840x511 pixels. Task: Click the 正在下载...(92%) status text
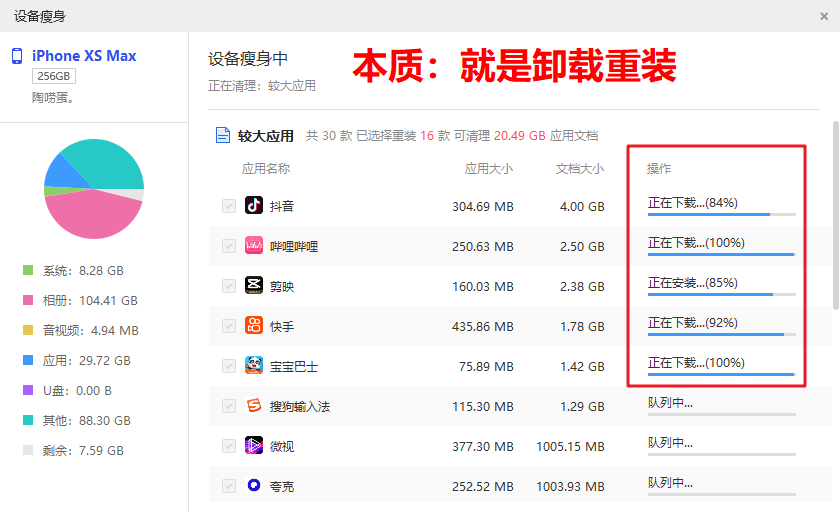(x=693, y=322)
